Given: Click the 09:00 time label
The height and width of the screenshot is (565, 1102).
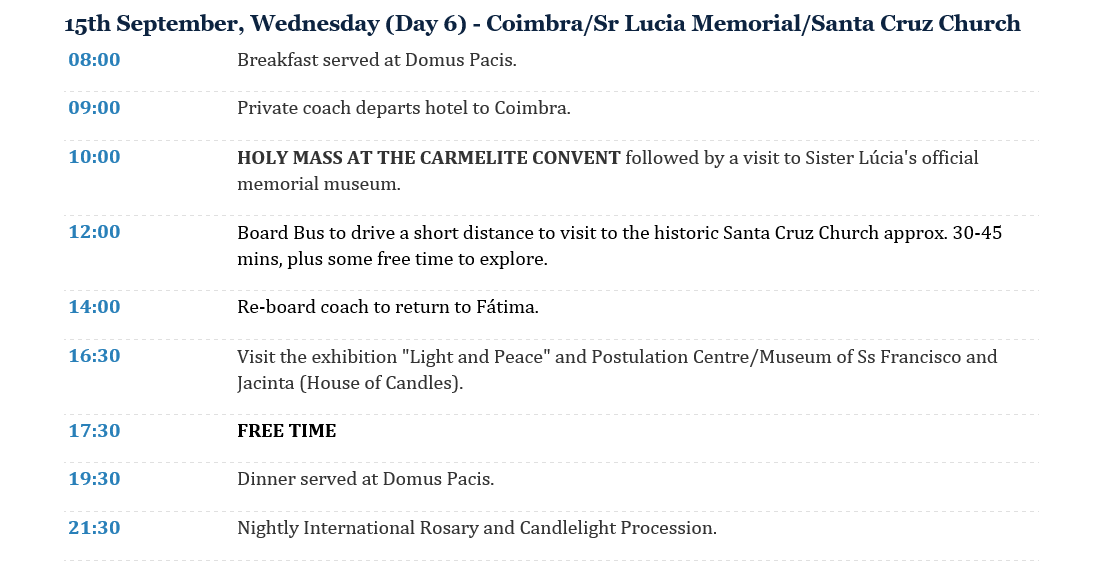Looking at the screenshot, I should coord(94,108).
